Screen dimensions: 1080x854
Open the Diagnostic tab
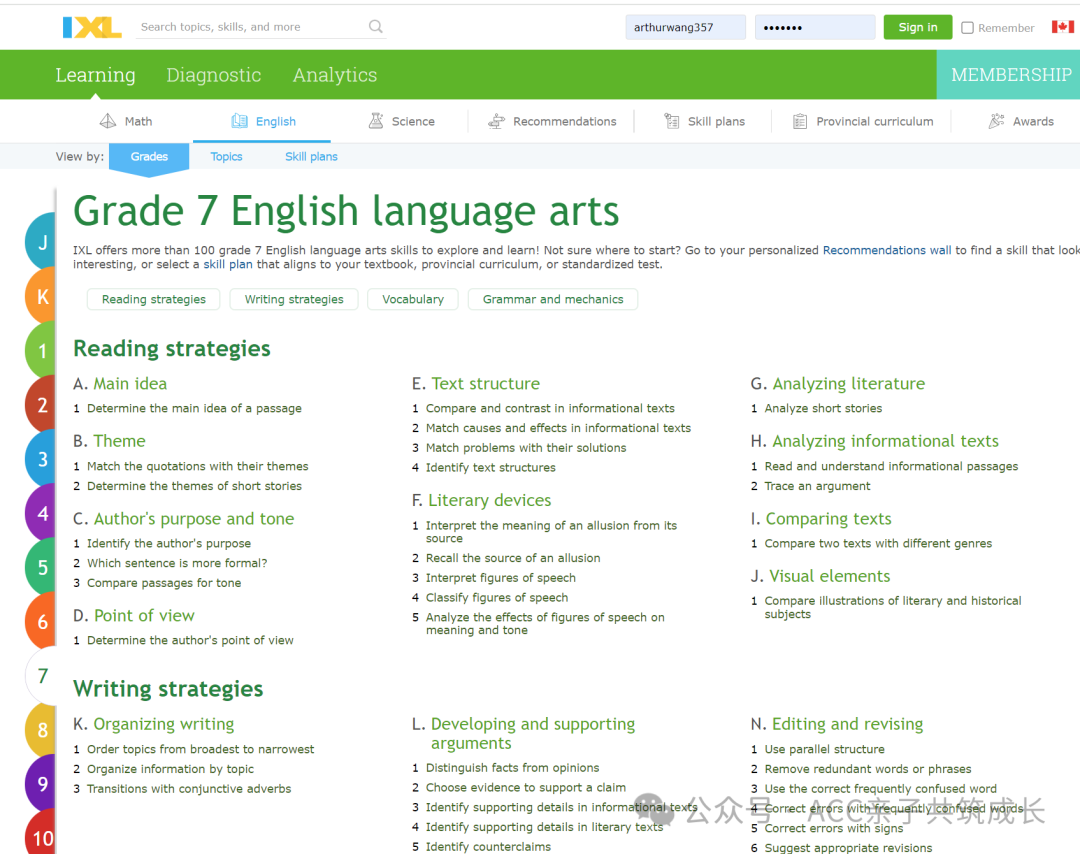click(214, 74)
